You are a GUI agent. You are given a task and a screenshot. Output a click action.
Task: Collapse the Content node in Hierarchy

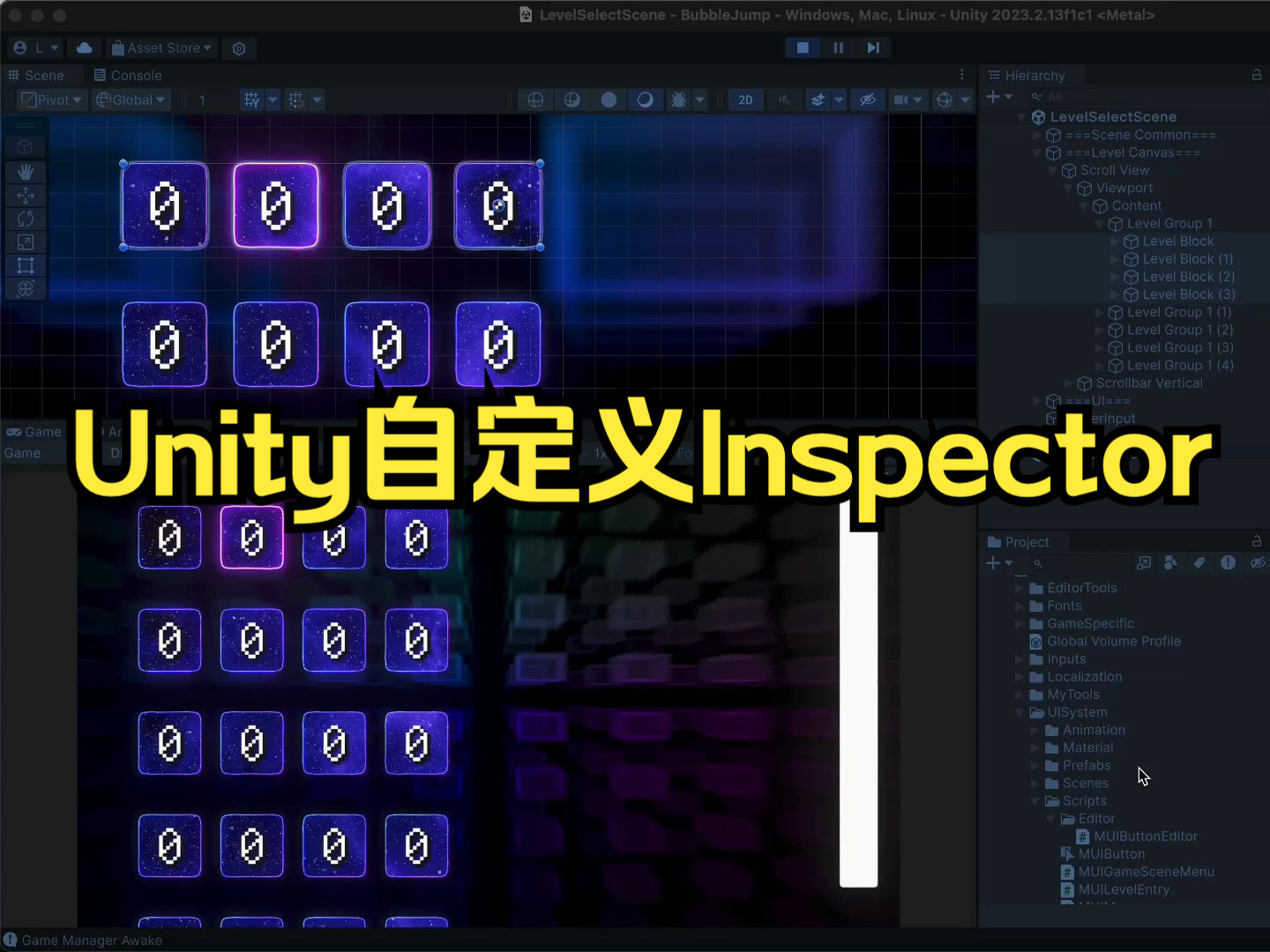1084,205
